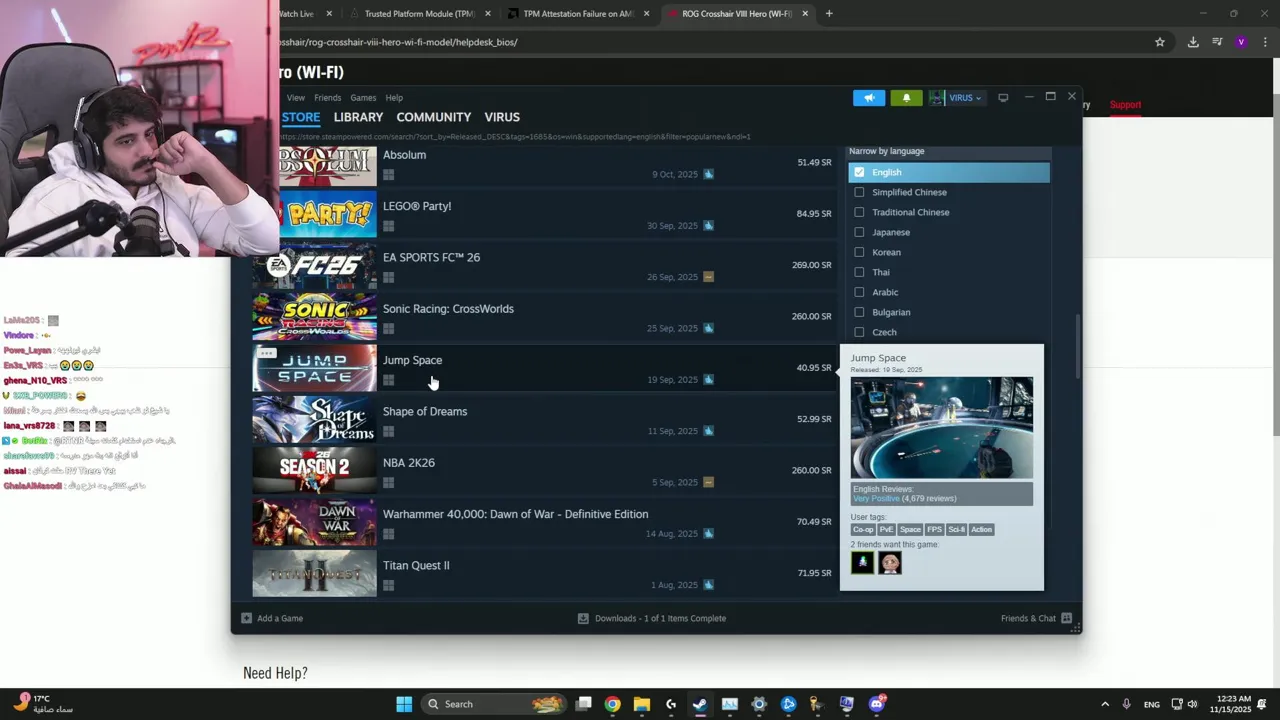Image resolution: width=1280 pixels, height=720 pixels.
Task: Click the Steam taskbar icon
Action: pyautogui.click(x=700, y=704)
